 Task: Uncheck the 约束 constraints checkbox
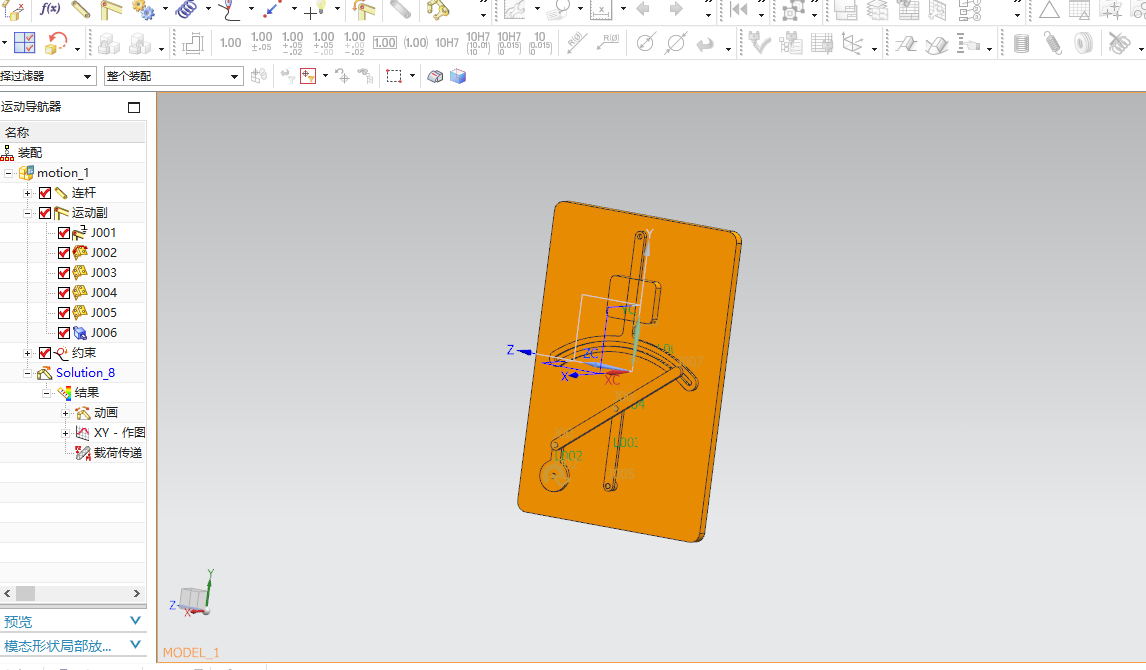[44, 353]
